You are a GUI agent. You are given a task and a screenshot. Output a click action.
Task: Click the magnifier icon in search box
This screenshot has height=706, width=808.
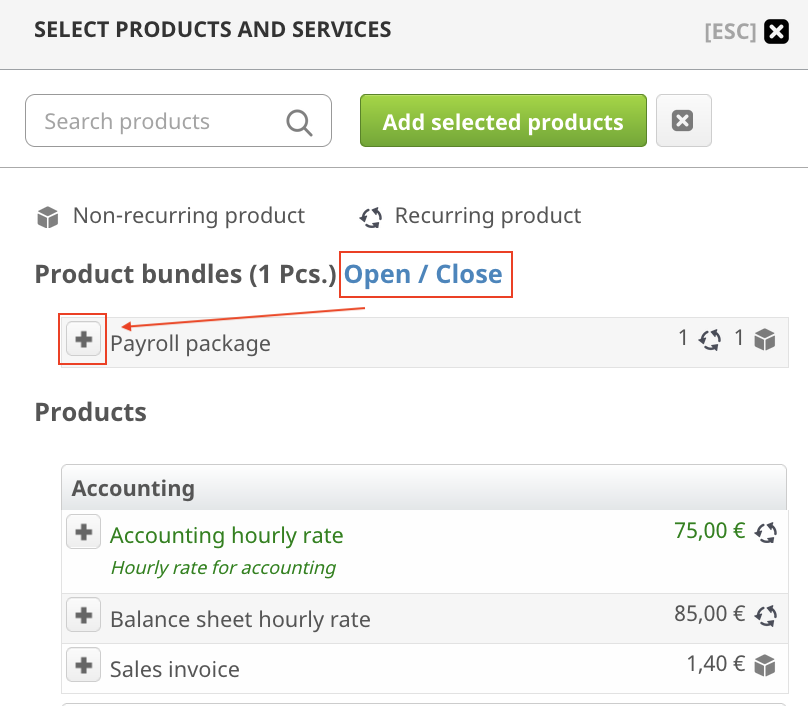click(x=299, y=122)
